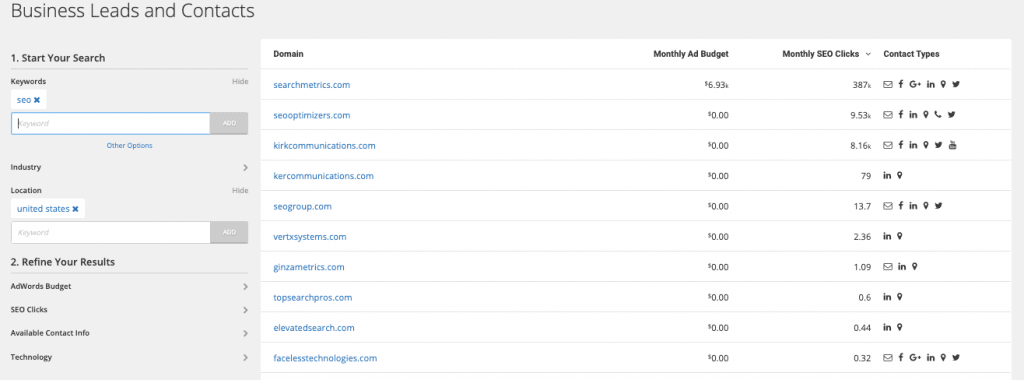Click the $6.93k ad budget value
1024x380 pixels.
(x=716, y=85)
